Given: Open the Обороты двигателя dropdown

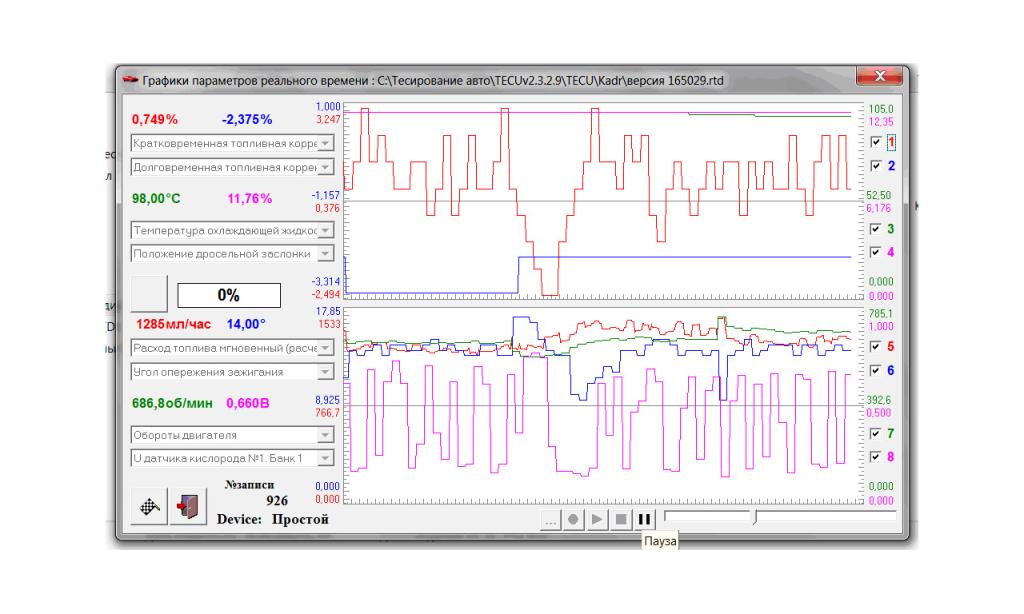Looking at the screenshot, I should pos(324,435).
